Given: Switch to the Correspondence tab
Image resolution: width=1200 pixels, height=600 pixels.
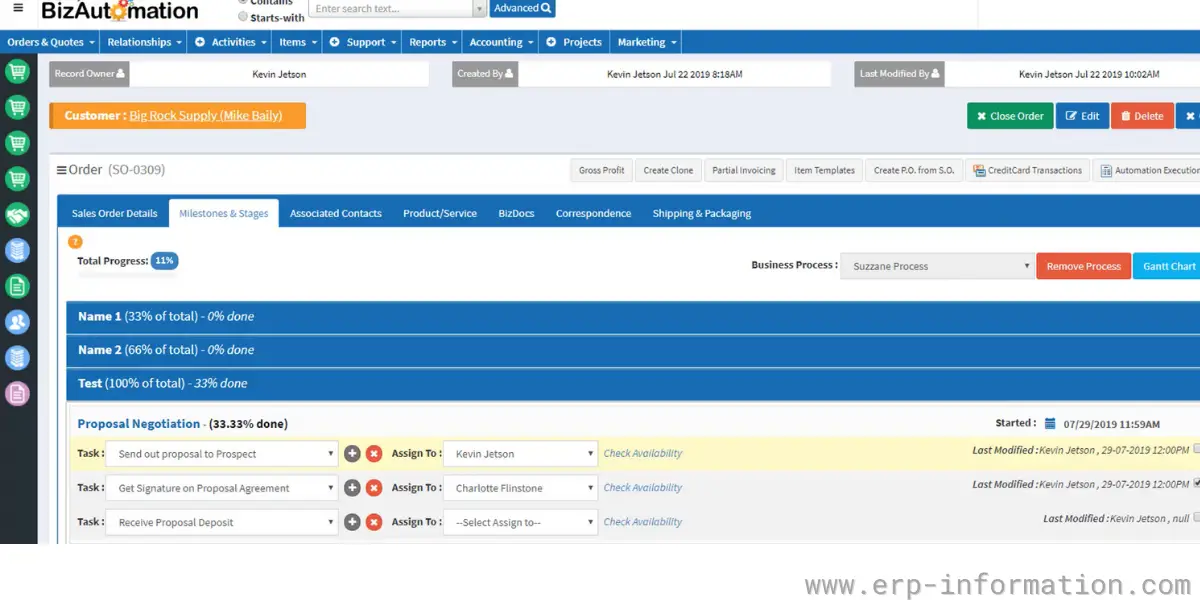Looking at the screenshot, I should (593, 213).
